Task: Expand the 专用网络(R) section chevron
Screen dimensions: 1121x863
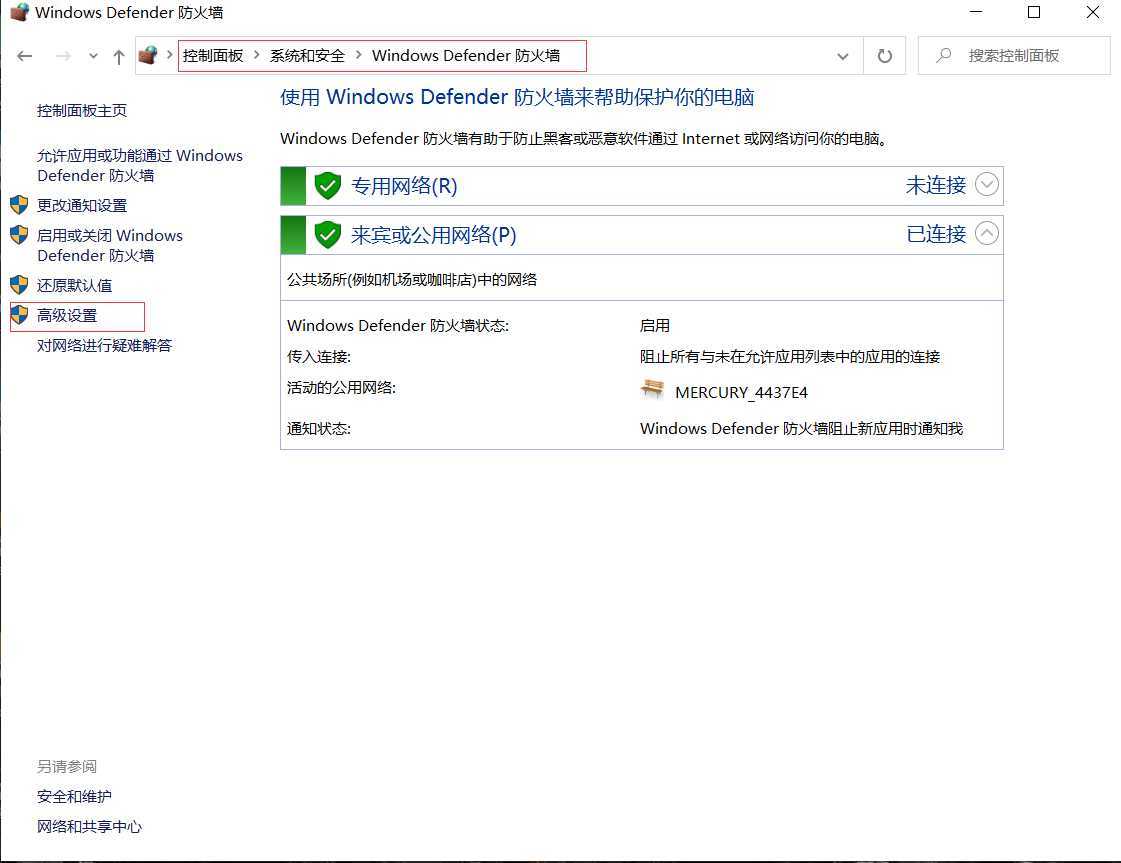Action: pos(987,184)
